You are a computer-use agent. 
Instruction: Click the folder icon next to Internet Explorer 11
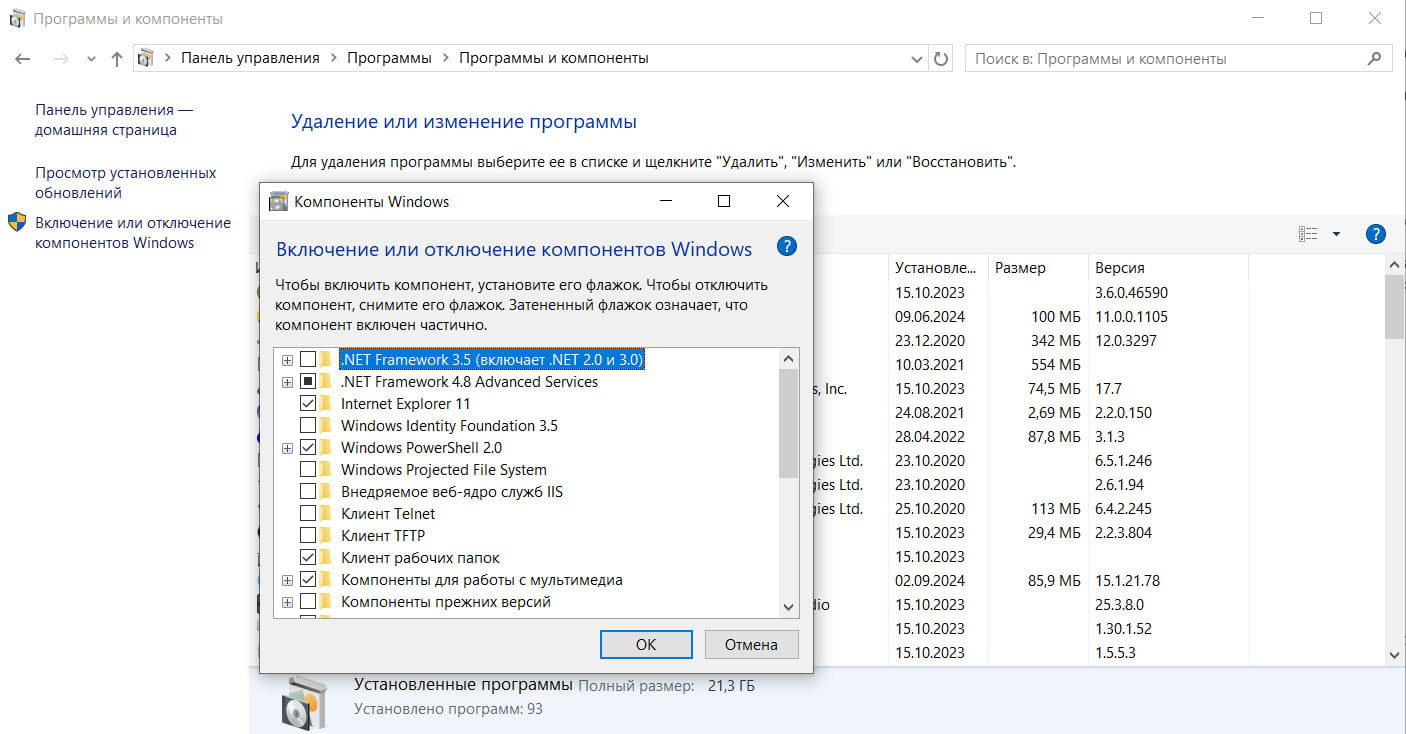[x=325, y=404]
